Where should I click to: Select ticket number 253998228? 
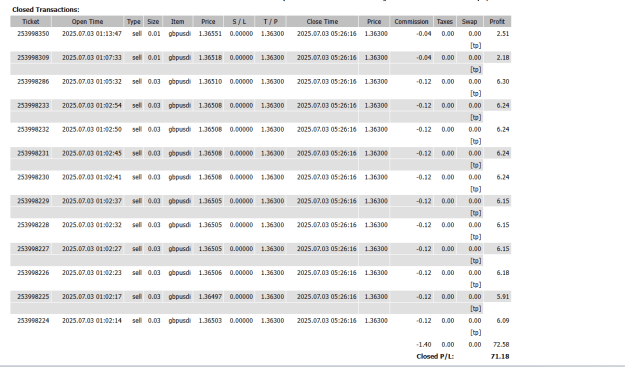[33, 225]
